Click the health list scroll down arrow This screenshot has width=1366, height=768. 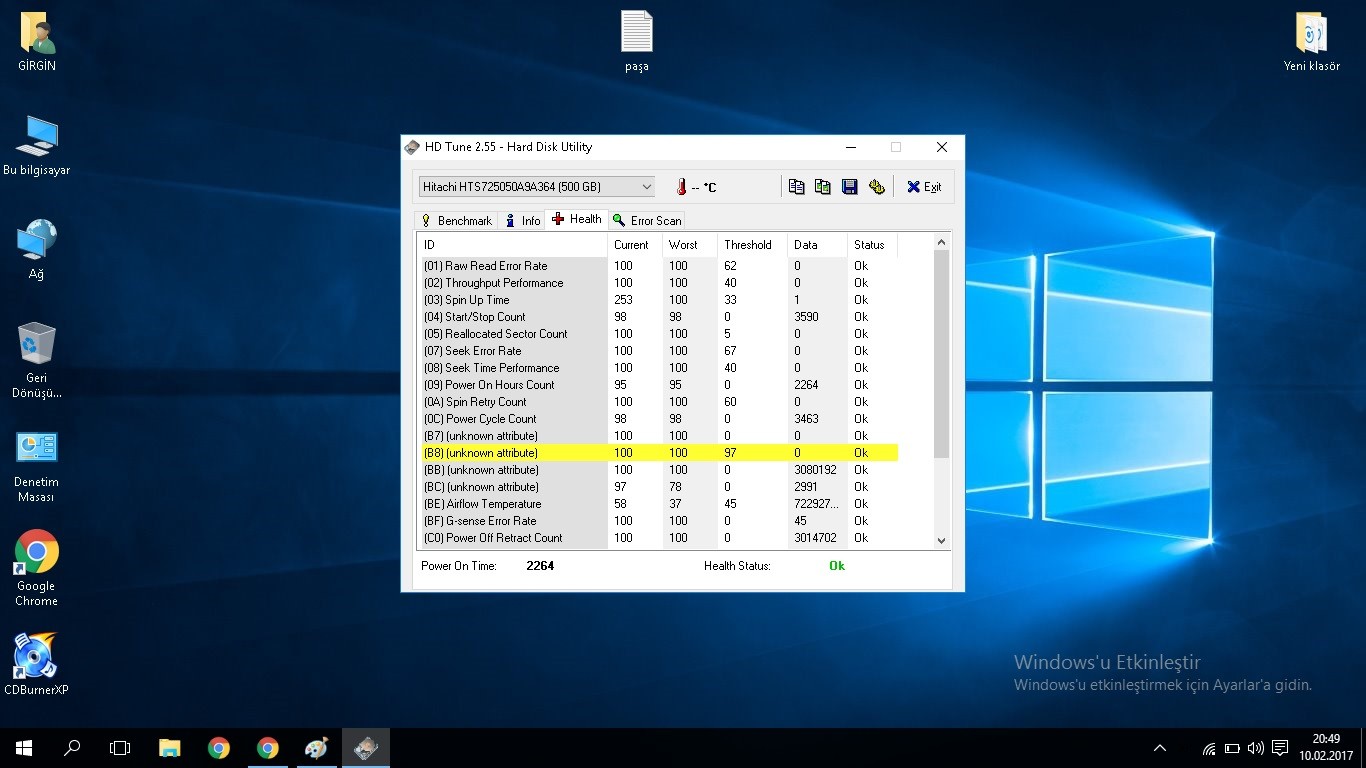point(941,540)
